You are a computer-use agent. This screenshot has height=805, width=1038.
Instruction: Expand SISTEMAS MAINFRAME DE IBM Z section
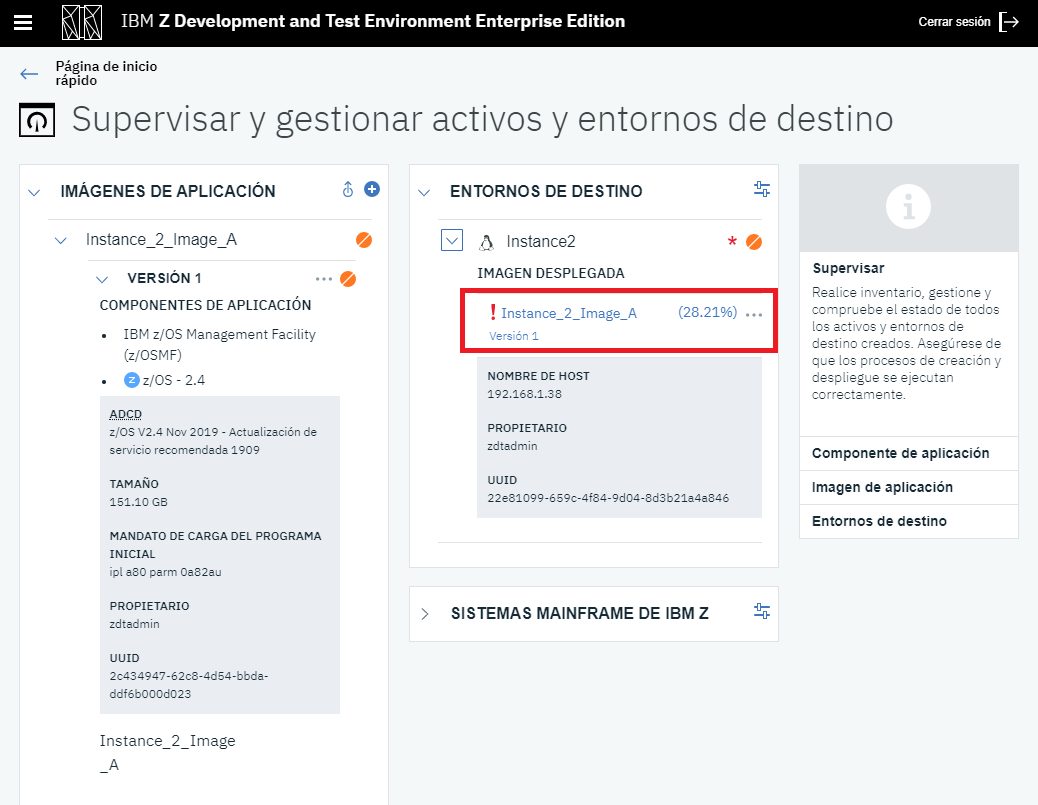(x=425, y=614)
